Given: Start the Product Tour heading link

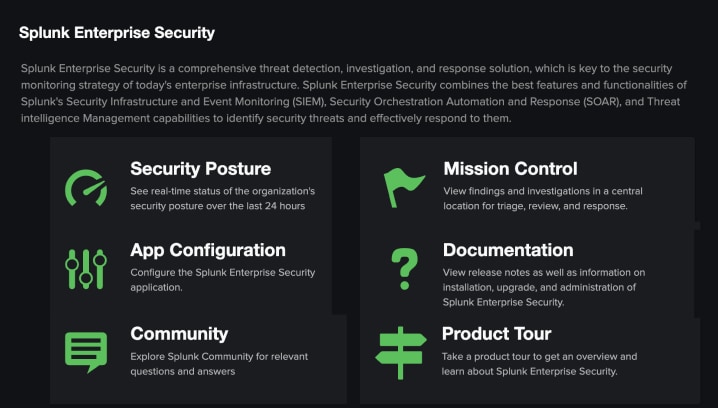Looking at the screenshot, I should pyautogui.click(x=496, y=333).
